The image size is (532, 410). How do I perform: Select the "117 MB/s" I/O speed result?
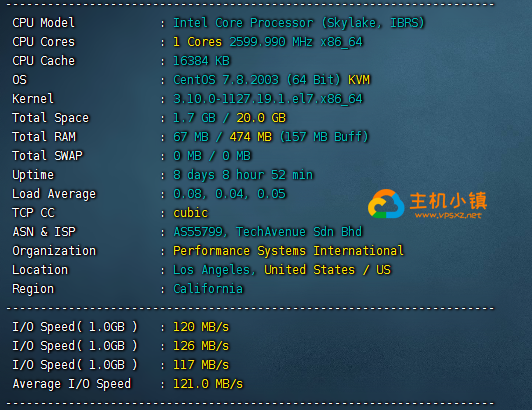[201, 365]
